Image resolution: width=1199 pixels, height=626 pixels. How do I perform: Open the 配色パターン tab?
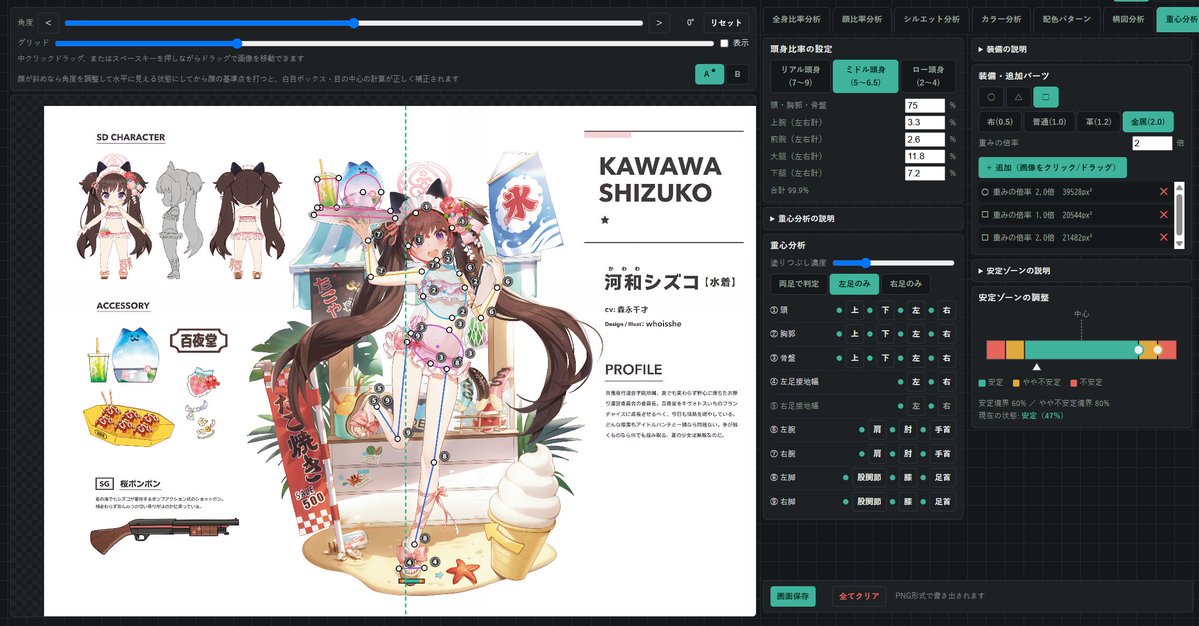coord(1067,19)
